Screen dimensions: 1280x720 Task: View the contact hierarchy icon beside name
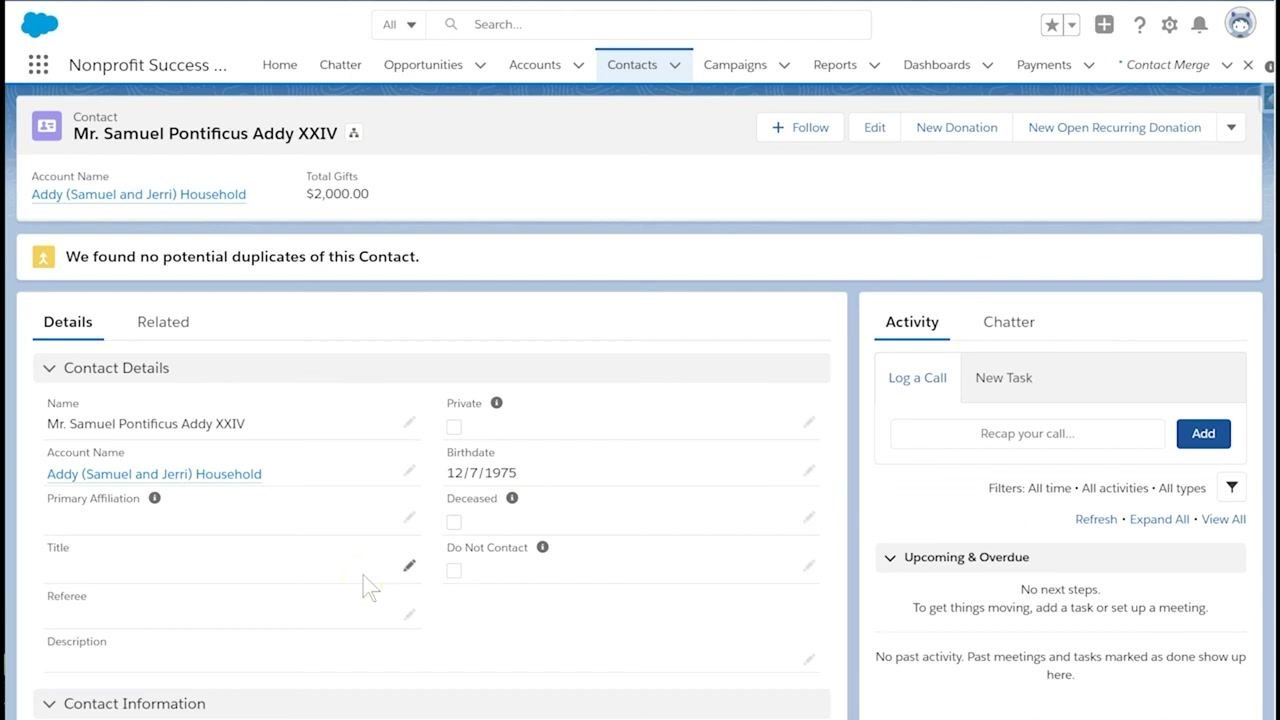point(354,133)
